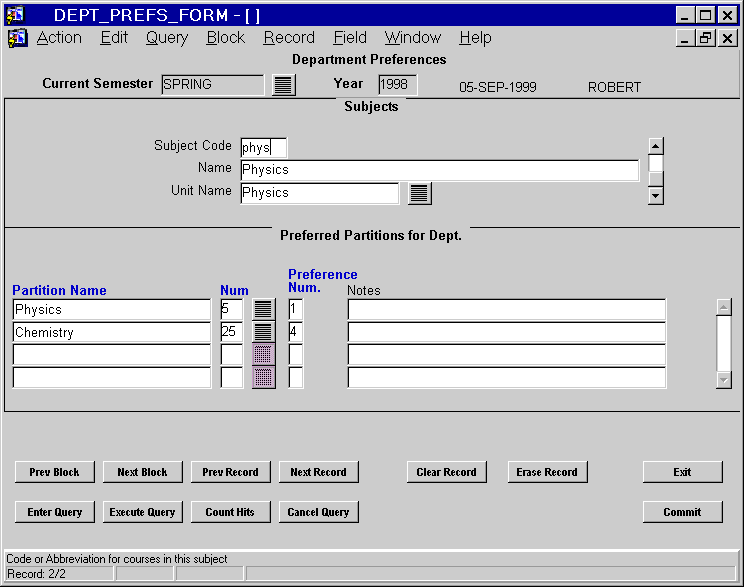Image resolution: width=744 pixels, height=587 pixels.
Task: Click Notes field for Physics row
Action: (506, 309)
